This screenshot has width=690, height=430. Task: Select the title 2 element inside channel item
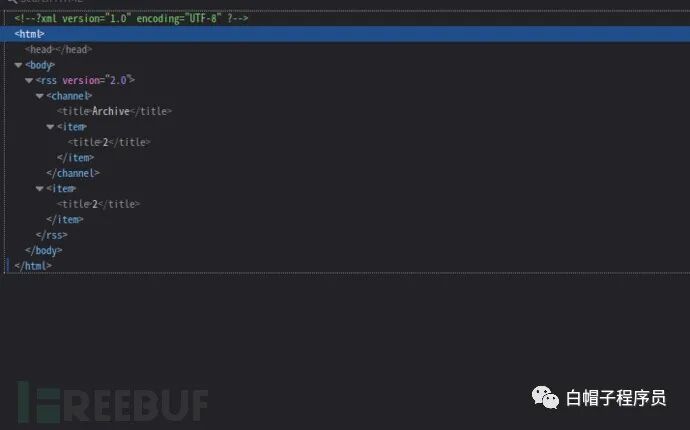coord(109,142)
